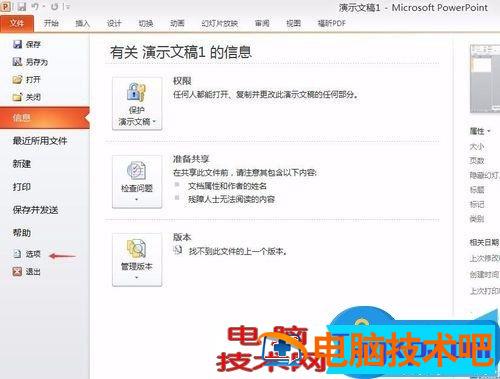Switch to the 设计 ribbon tab
Viewport: 500px width, 379px height.
point(114,23)
